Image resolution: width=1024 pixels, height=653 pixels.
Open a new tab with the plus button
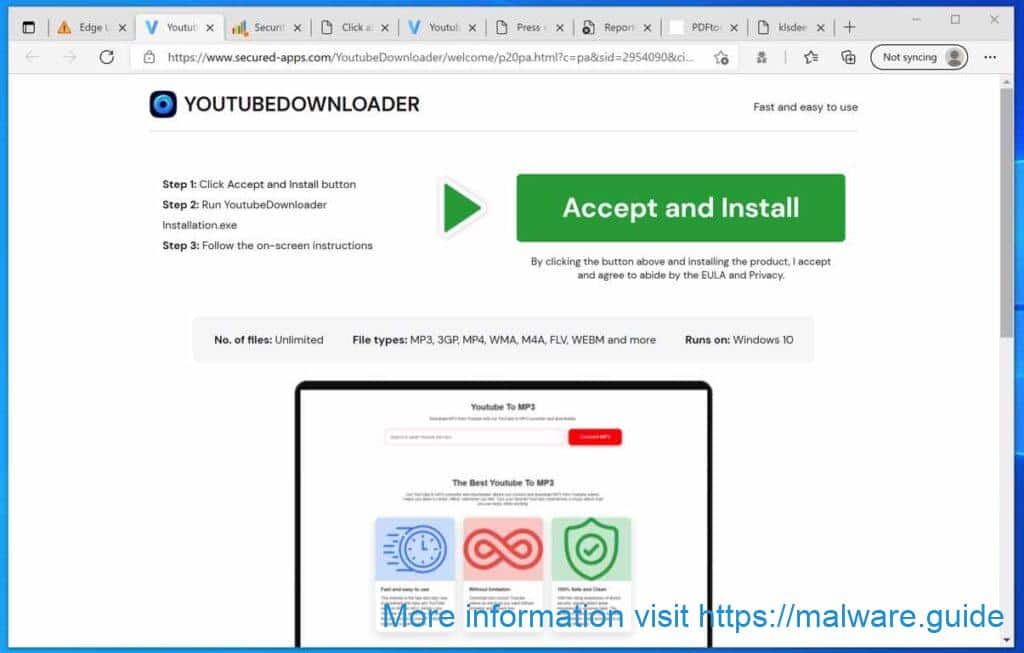[851, 26]
